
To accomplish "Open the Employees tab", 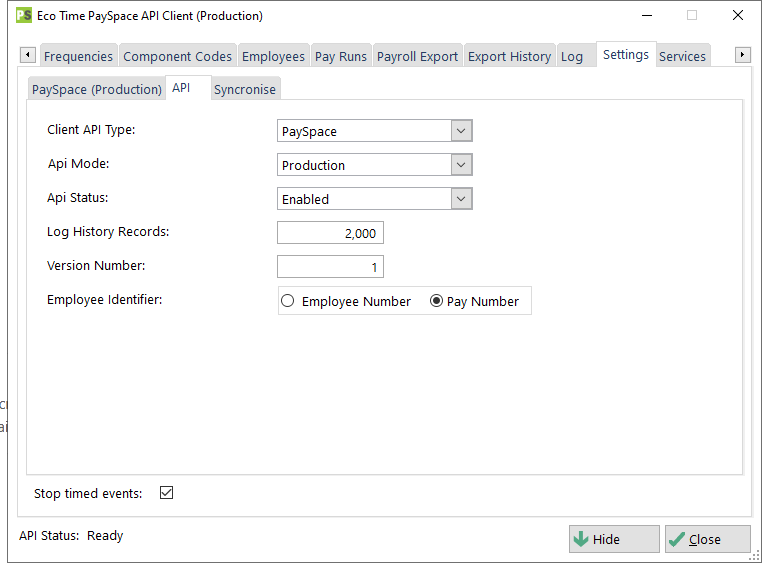I will click(273, 56).
